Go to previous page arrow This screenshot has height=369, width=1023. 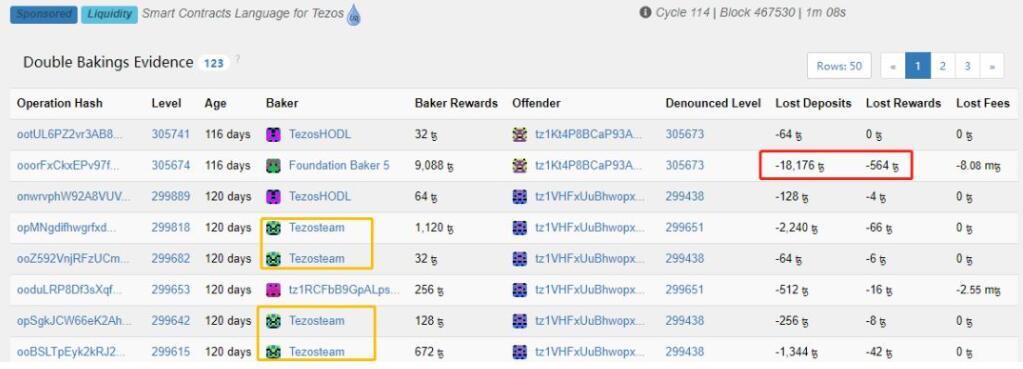point(893,66)
